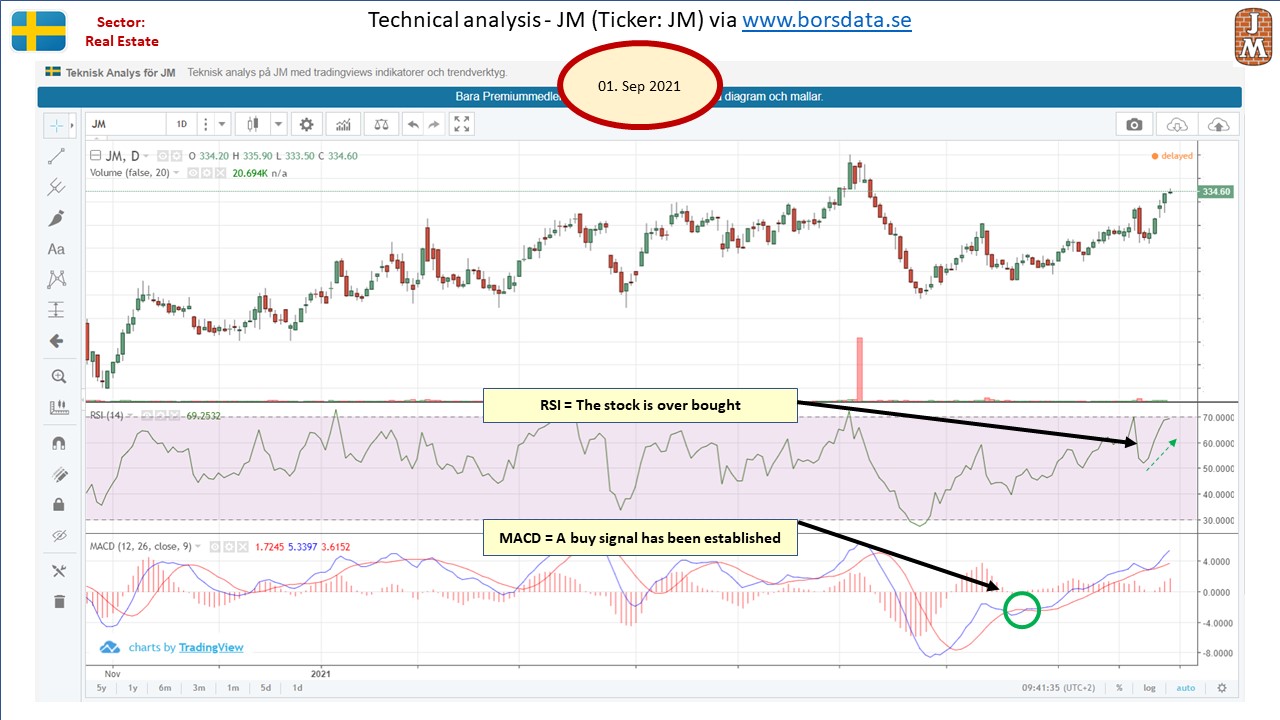Open the compare symbols scales icon
Viewport: 1280px width, 720px height.
380,124
